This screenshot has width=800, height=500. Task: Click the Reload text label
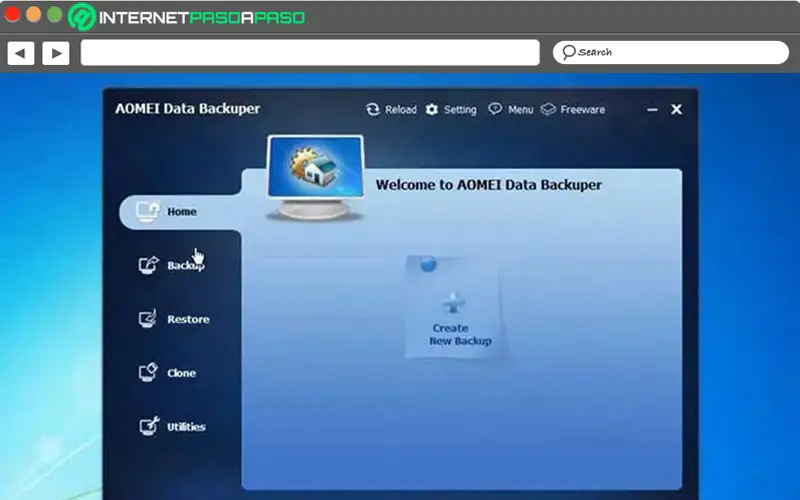pos(401,110)
